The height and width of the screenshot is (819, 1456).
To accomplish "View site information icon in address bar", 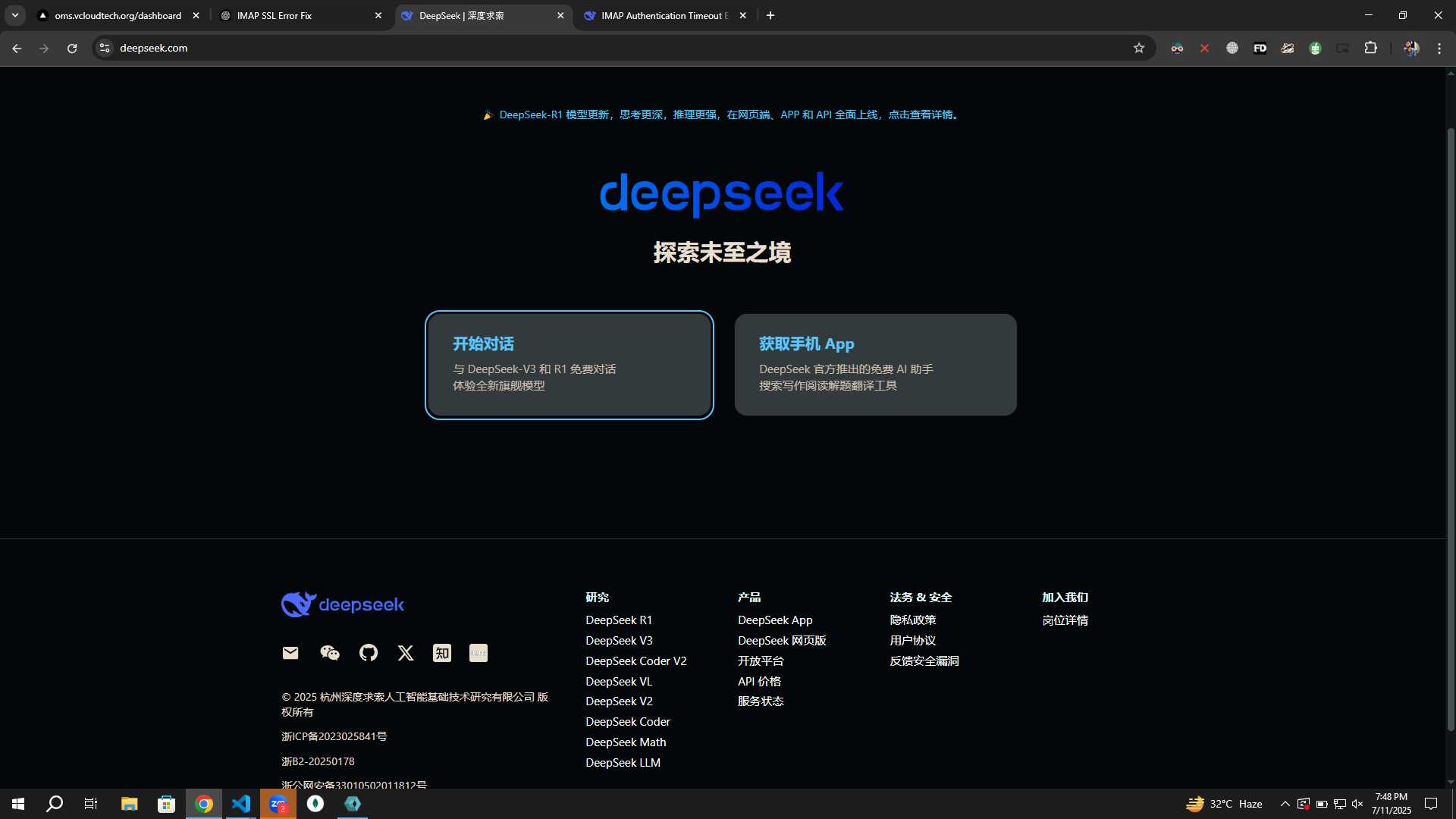I will click(105, 48).
